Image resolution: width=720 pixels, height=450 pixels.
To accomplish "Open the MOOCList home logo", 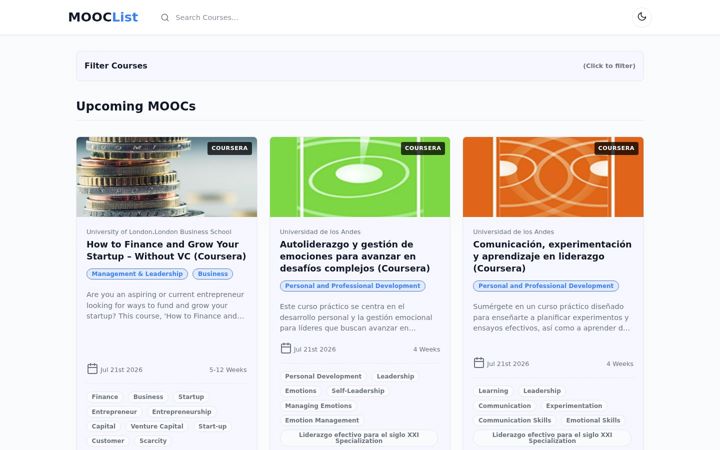I will click(x=103, y=17).
